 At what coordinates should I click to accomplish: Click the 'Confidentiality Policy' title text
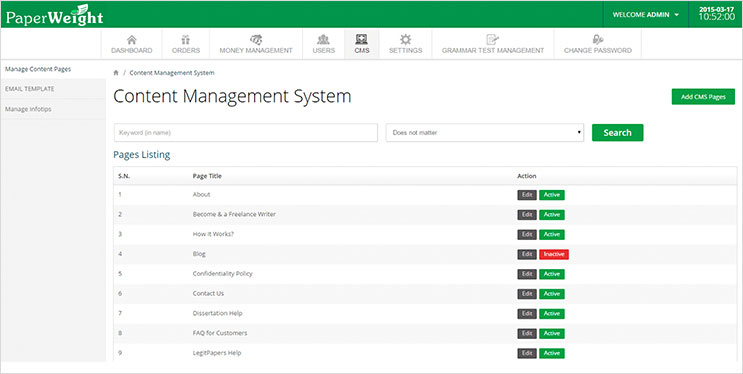(222, 274)
